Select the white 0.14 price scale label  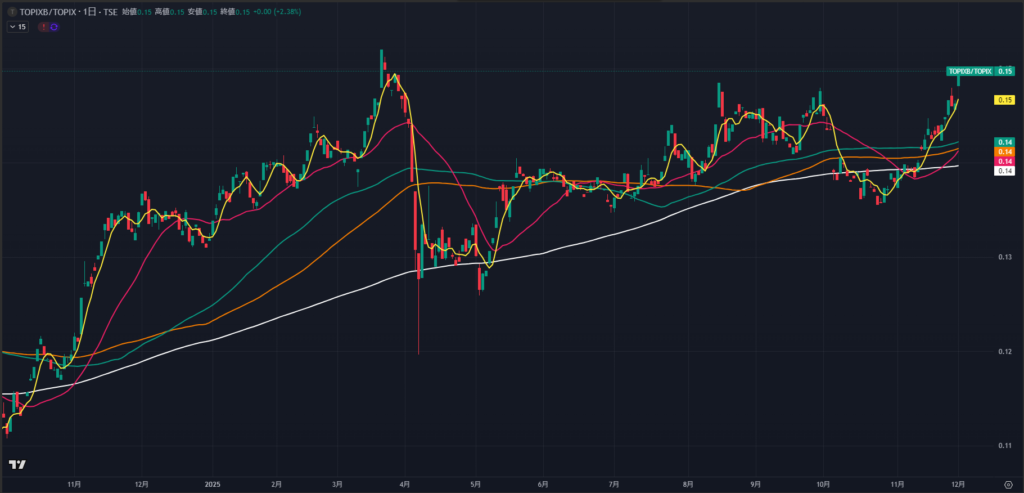(1005, 171)
